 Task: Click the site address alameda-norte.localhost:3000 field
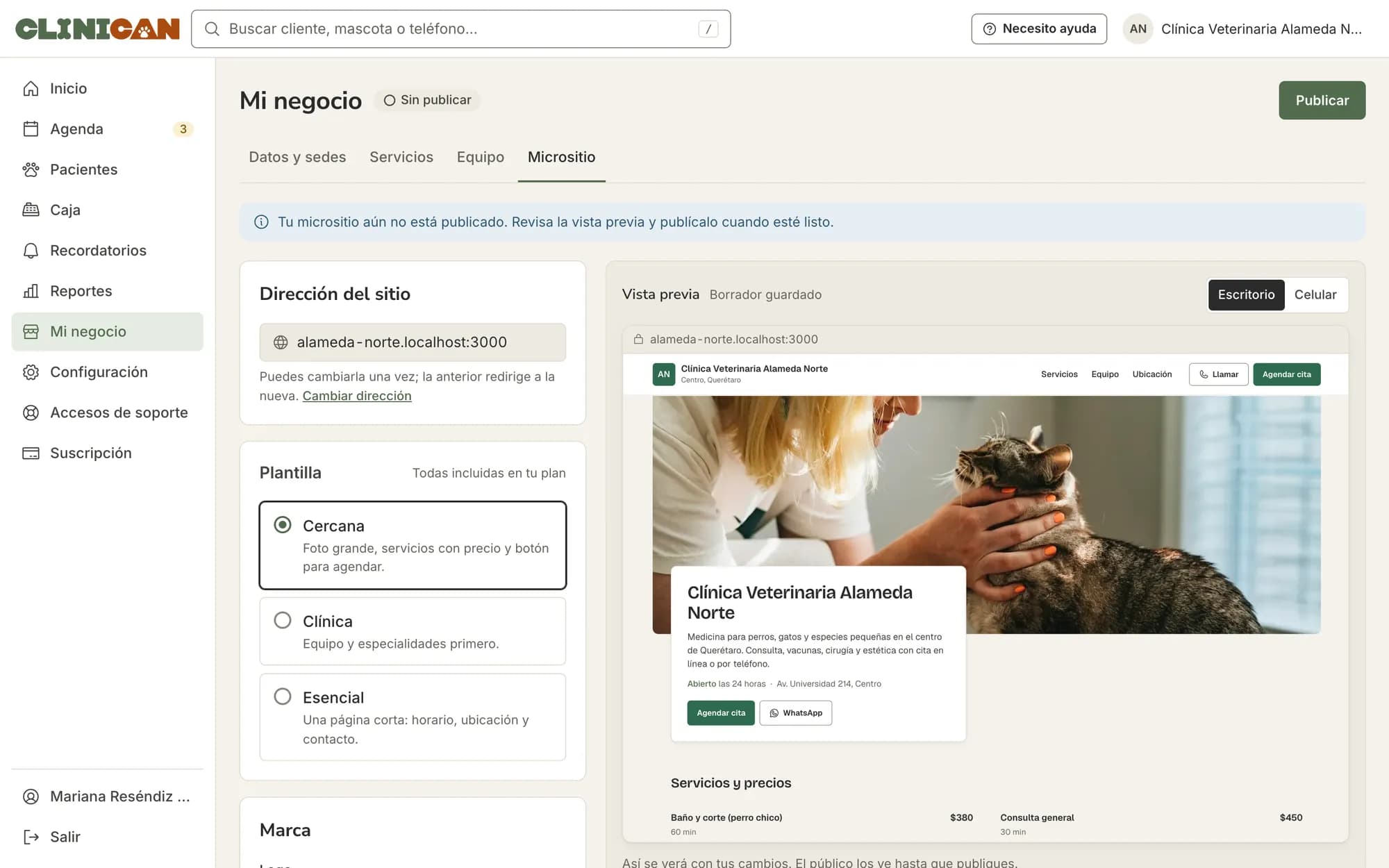pyautogui.click(x=413, y=342)
